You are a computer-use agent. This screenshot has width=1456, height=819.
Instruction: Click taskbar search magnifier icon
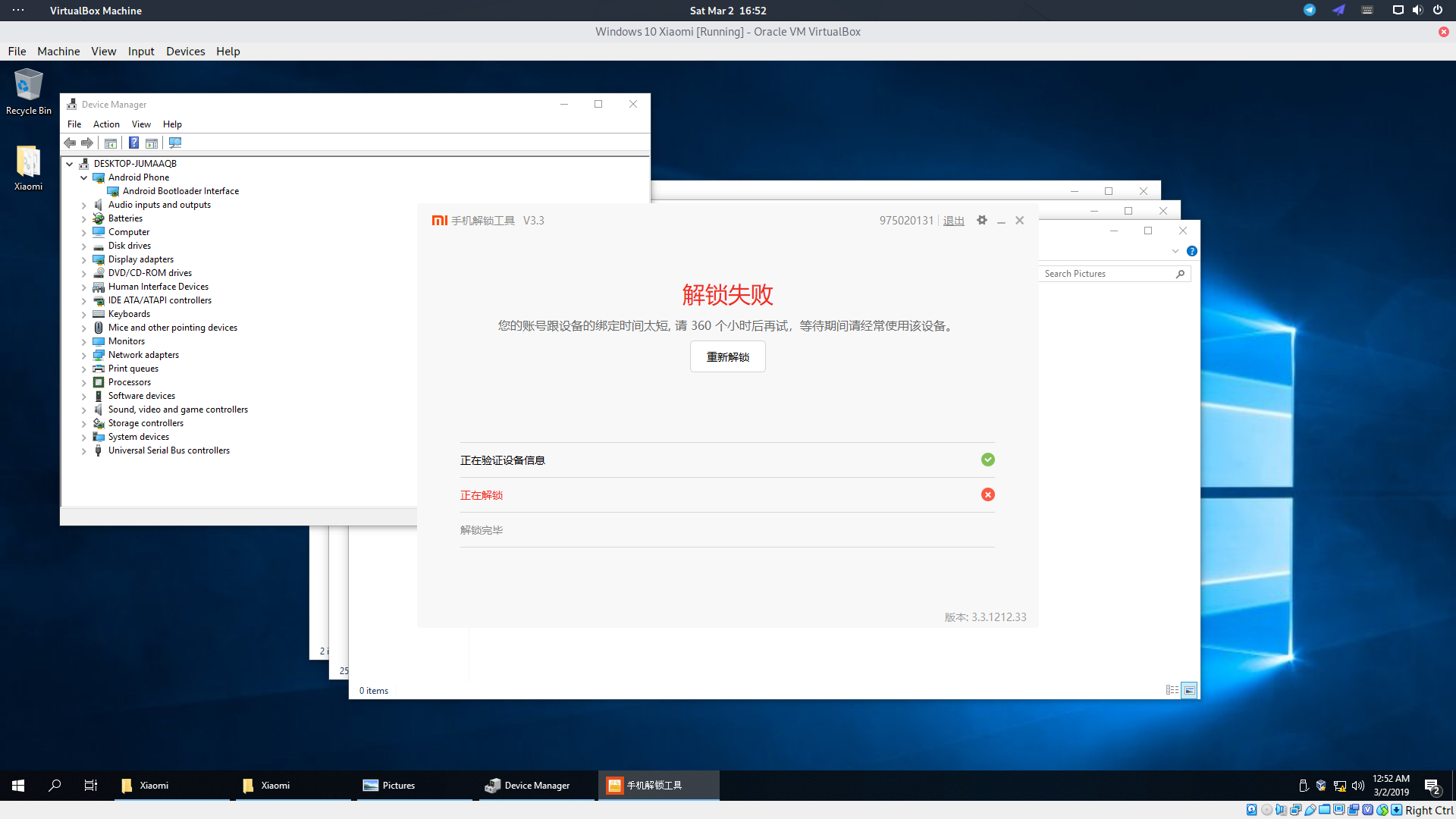[x=55, y=786]
